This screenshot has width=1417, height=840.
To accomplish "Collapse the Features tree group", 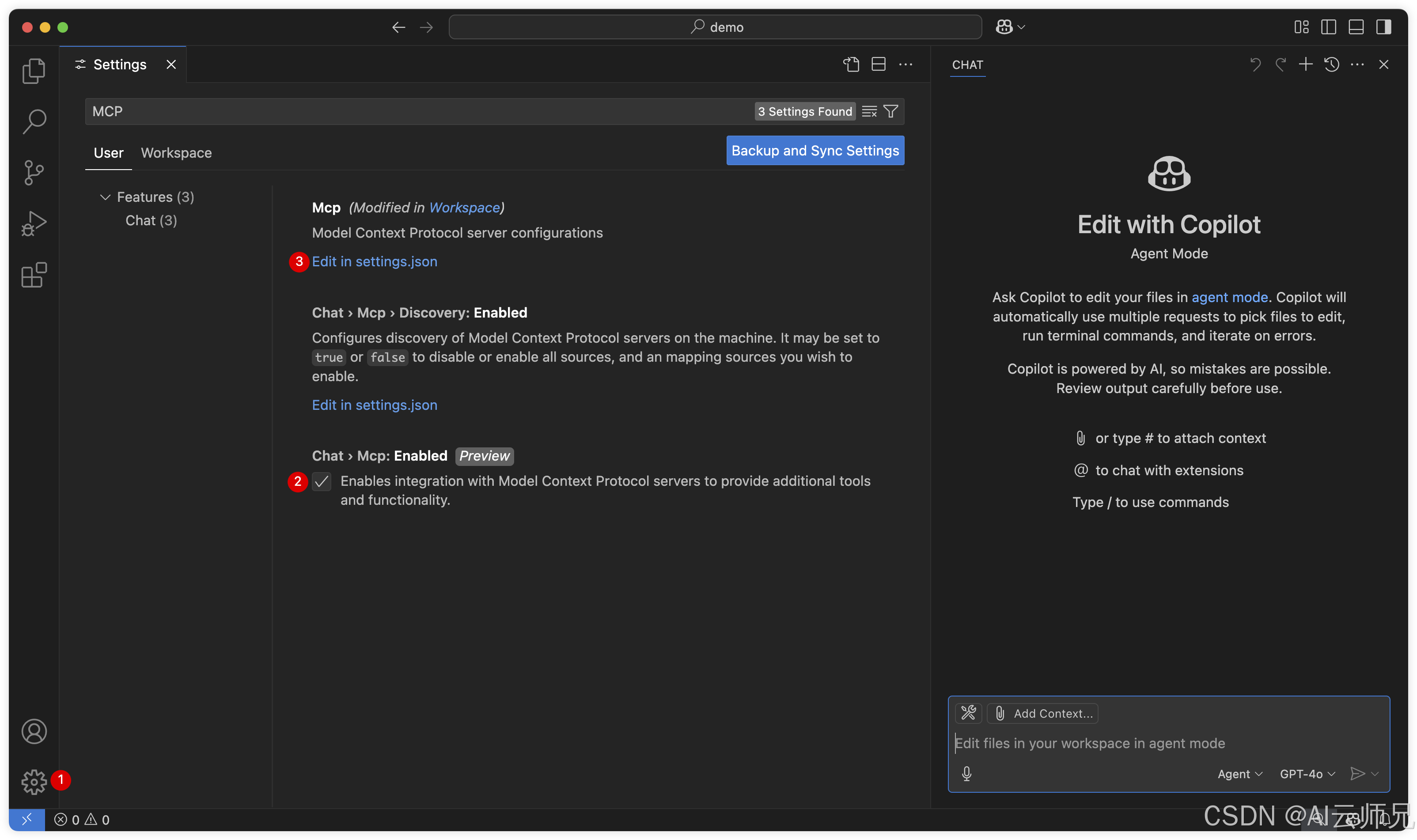I will pos(105,197).
